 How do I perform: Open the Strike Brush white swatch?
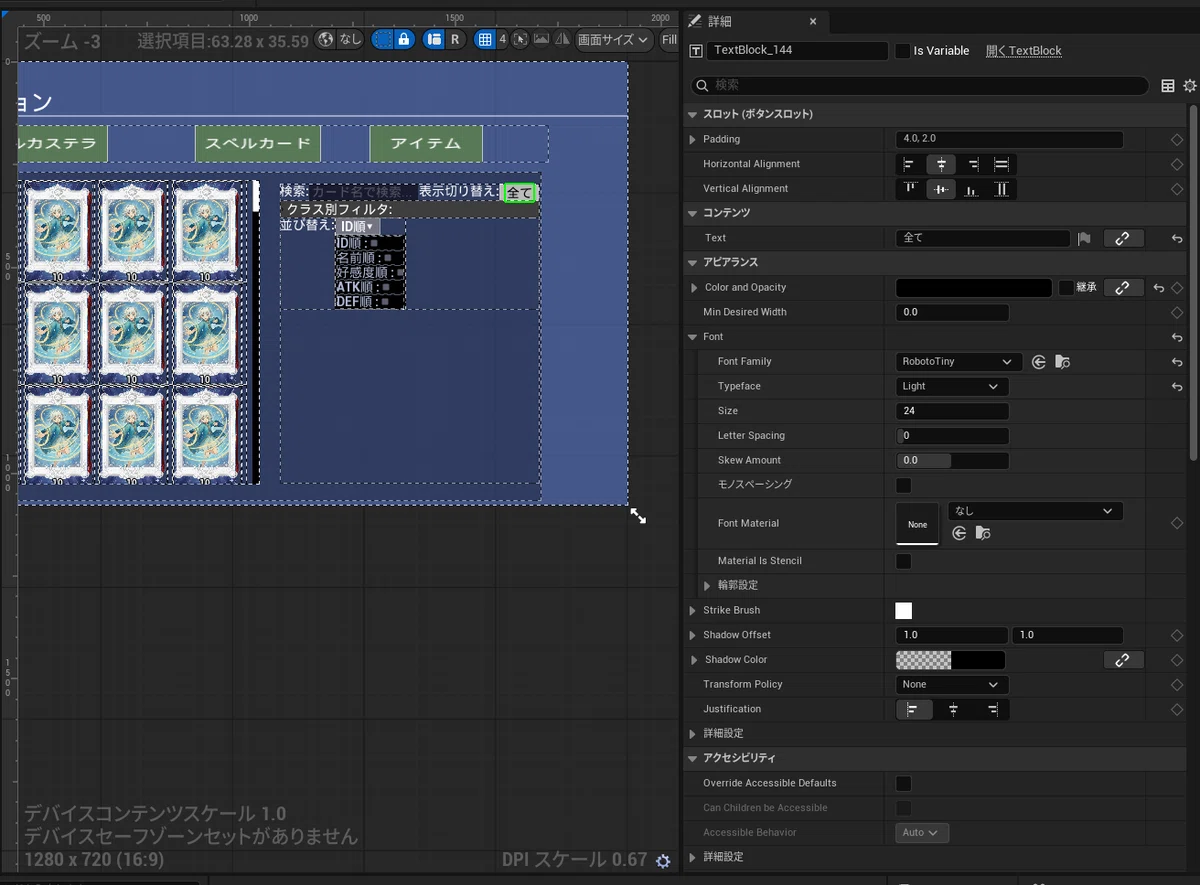coord(903,610)
